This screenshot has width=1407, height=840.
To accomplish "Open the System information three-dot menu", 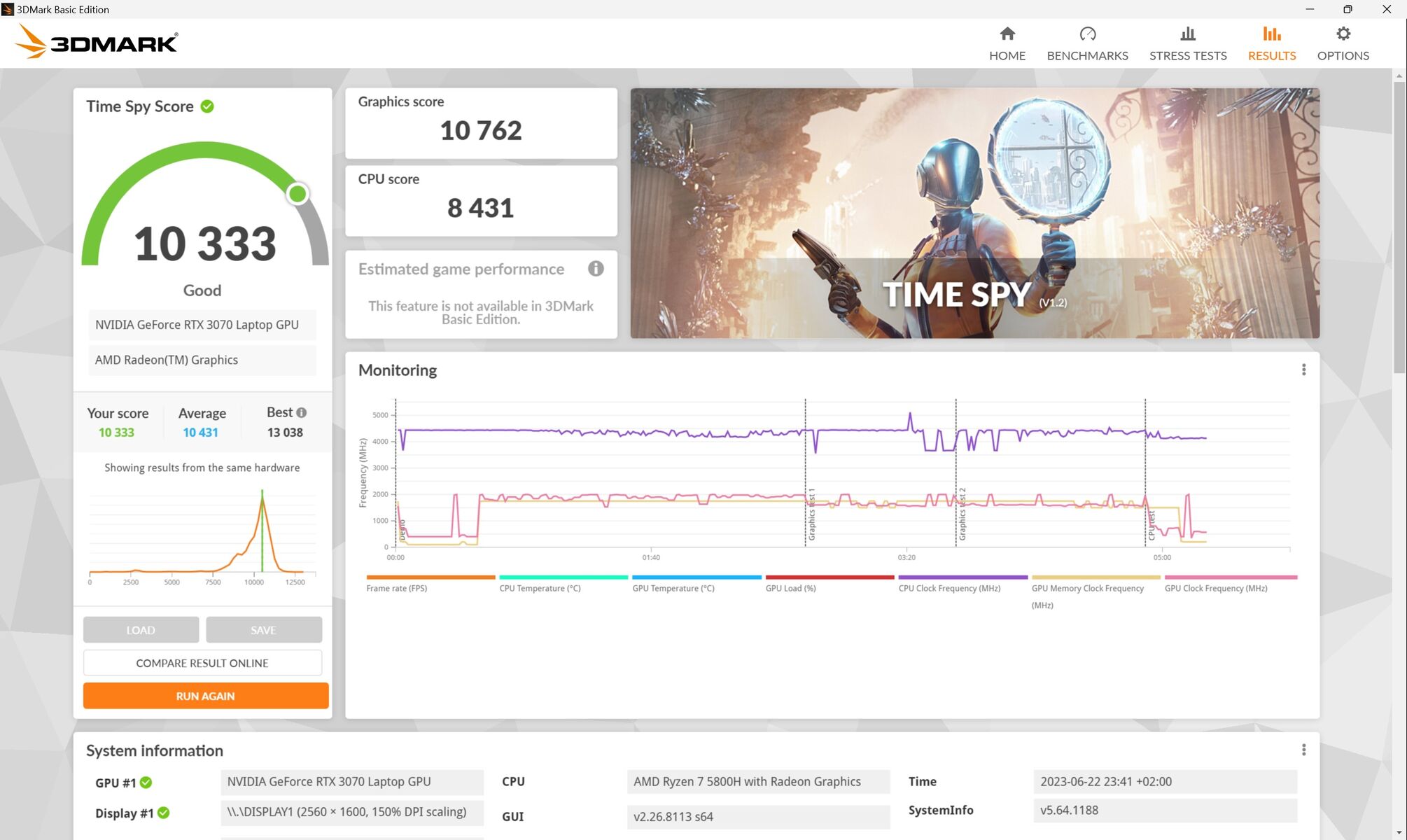I will (1303, 750).
